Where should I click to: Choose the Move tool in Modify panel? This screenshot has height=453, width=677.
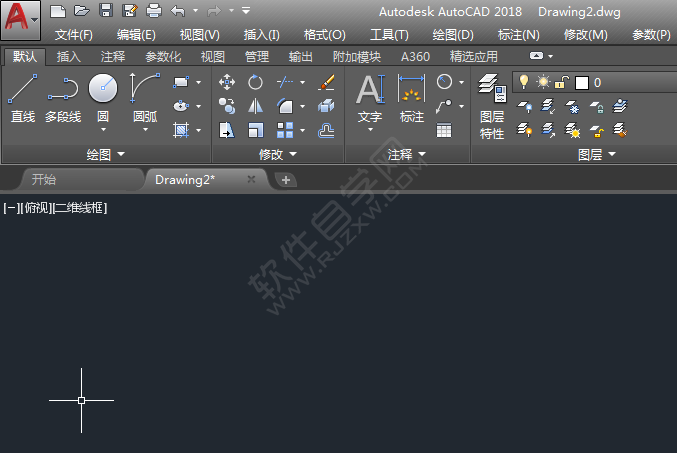click(x=227, y=82)
